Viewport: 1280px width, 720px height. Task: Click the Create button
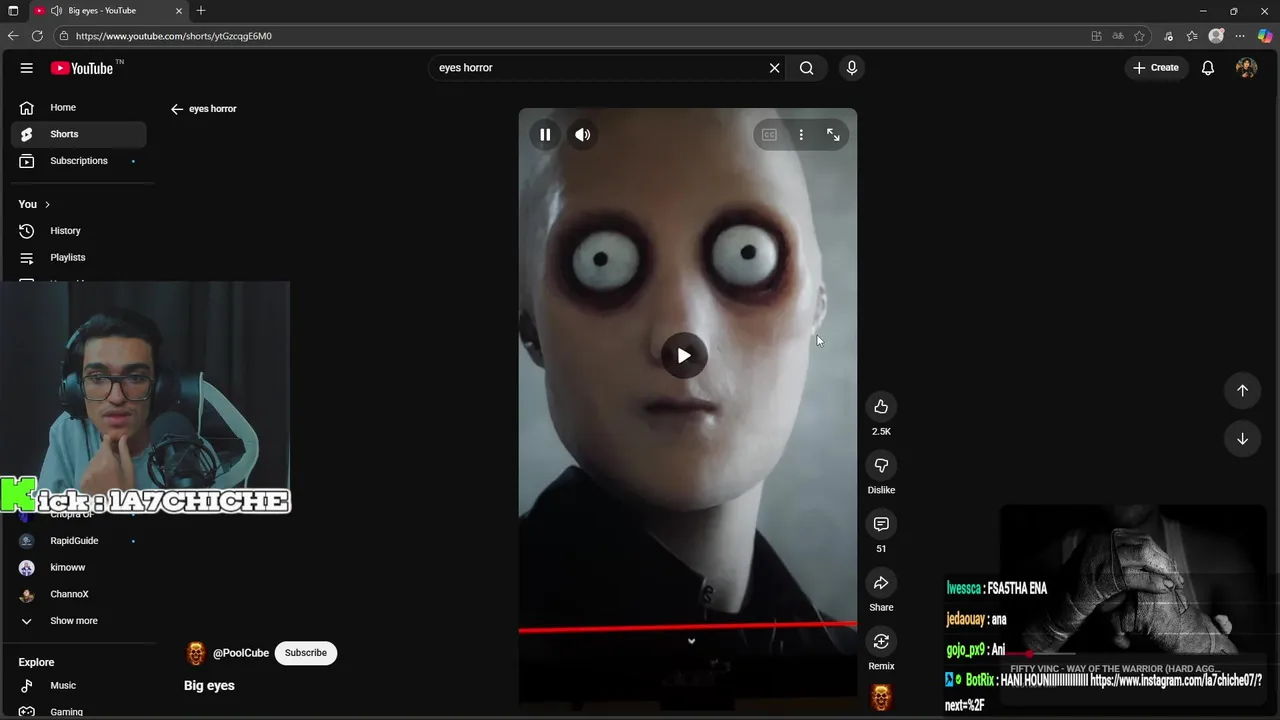coord(1156,68)
